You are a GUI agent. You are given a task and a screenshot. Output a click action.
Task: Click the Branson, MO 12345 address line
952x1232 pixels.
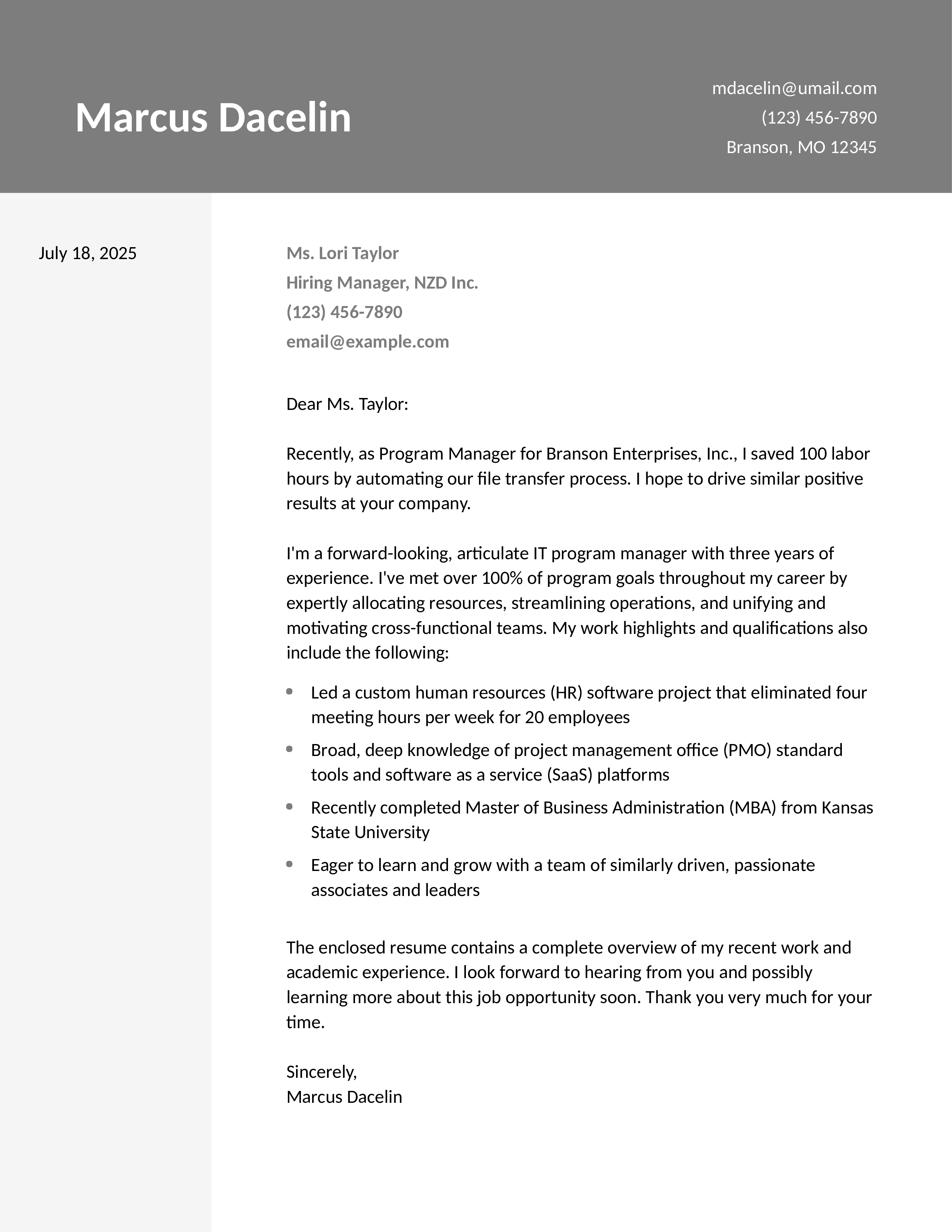point(802,147)
